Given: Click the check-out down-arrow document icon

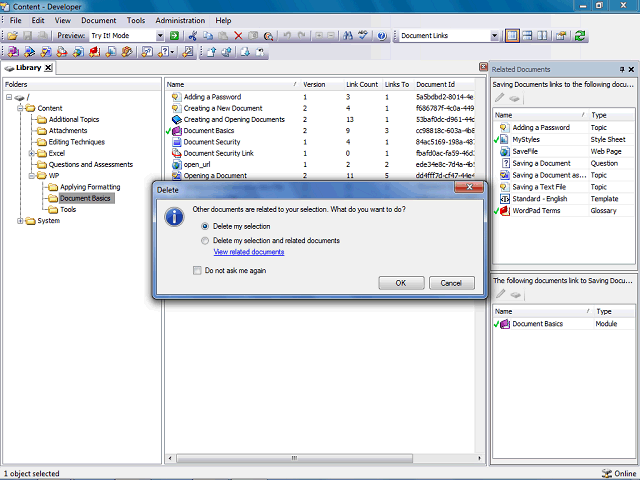Looking at the screenshot, I should click(245, 52).
